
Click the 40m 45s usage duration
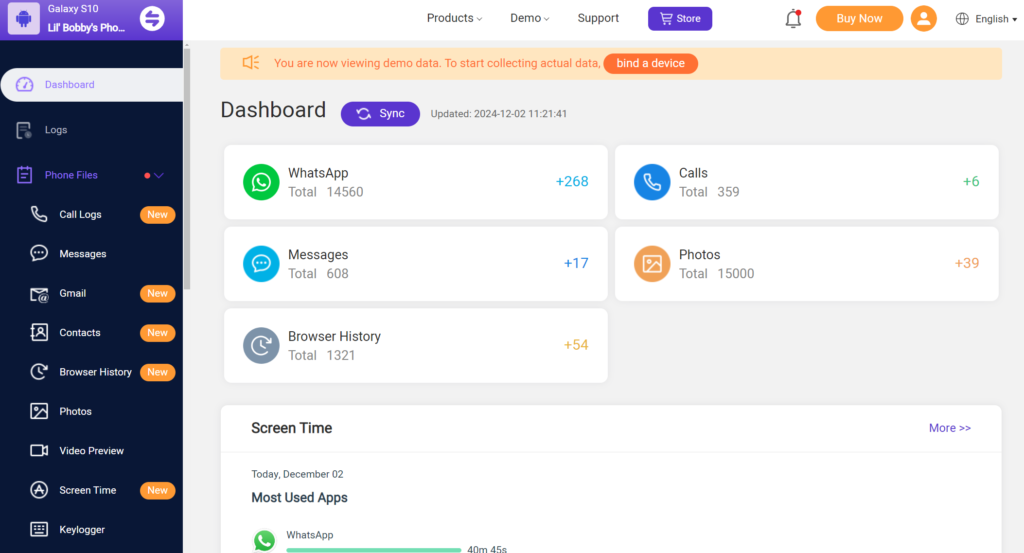point(487,549)
